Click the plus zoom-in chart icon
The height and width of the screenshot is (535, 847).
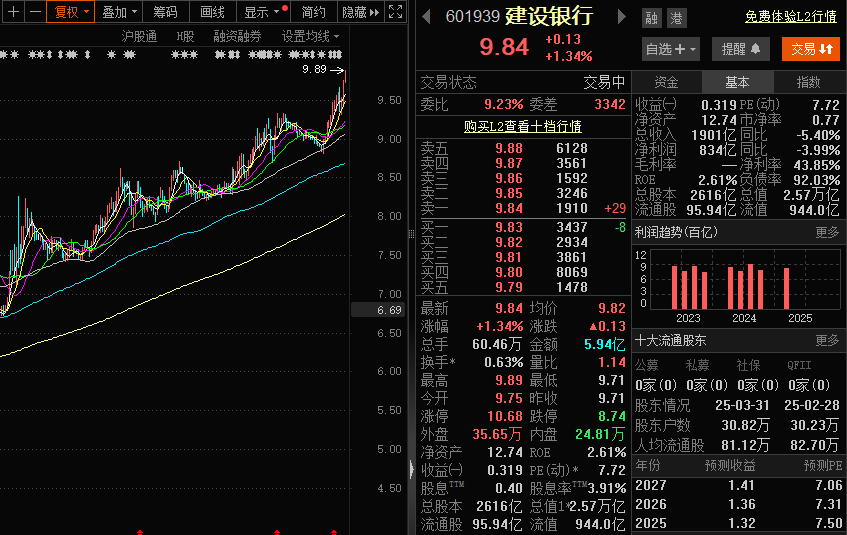(x=14, y=11)
